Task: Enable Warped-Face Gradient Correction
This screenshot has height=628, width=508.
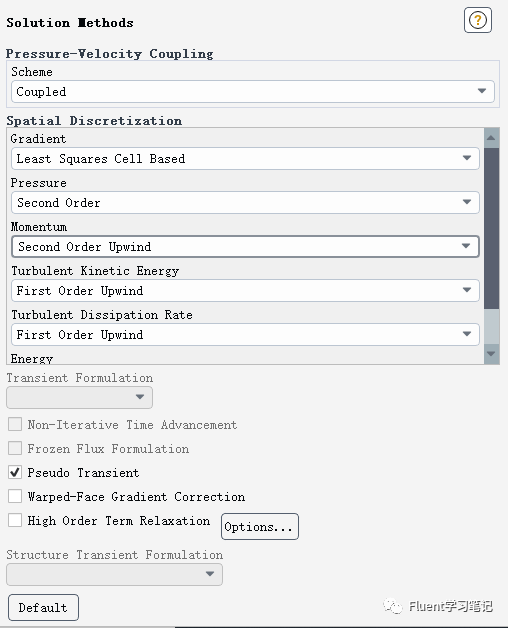Action: click(x=15, y=496)
